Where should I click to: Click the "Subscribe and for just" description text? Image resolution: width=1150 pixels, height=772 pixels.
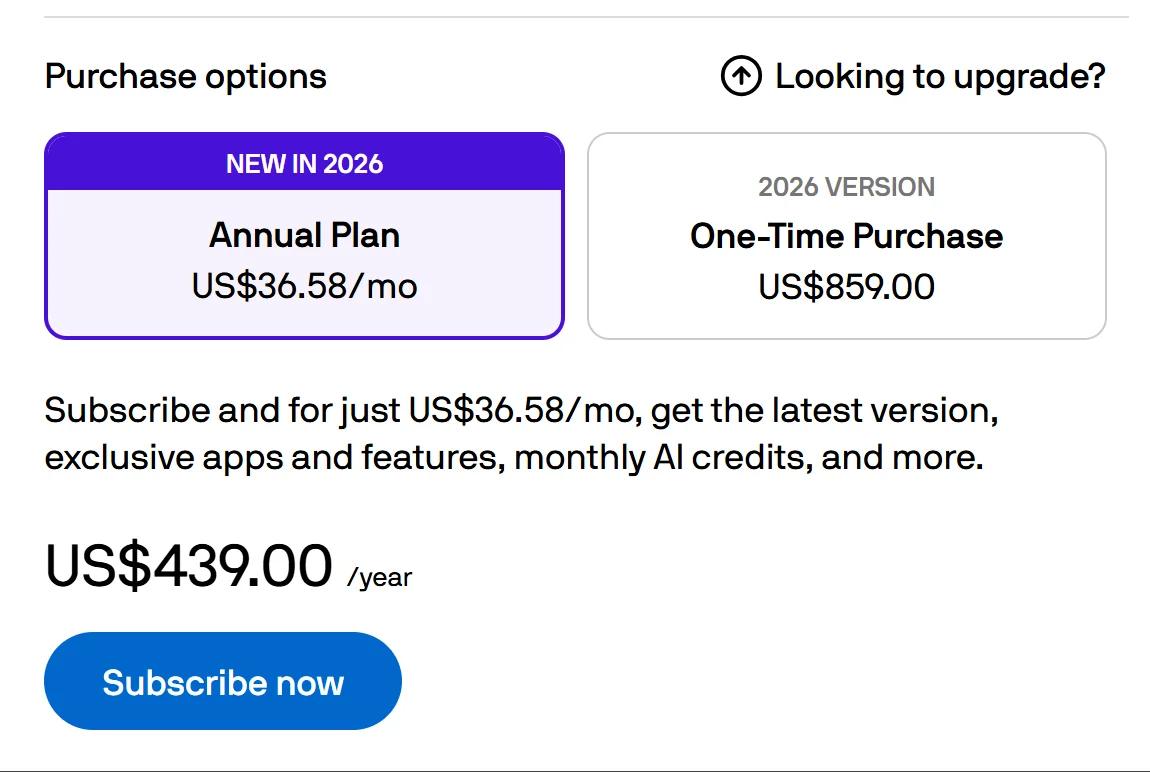223,411
